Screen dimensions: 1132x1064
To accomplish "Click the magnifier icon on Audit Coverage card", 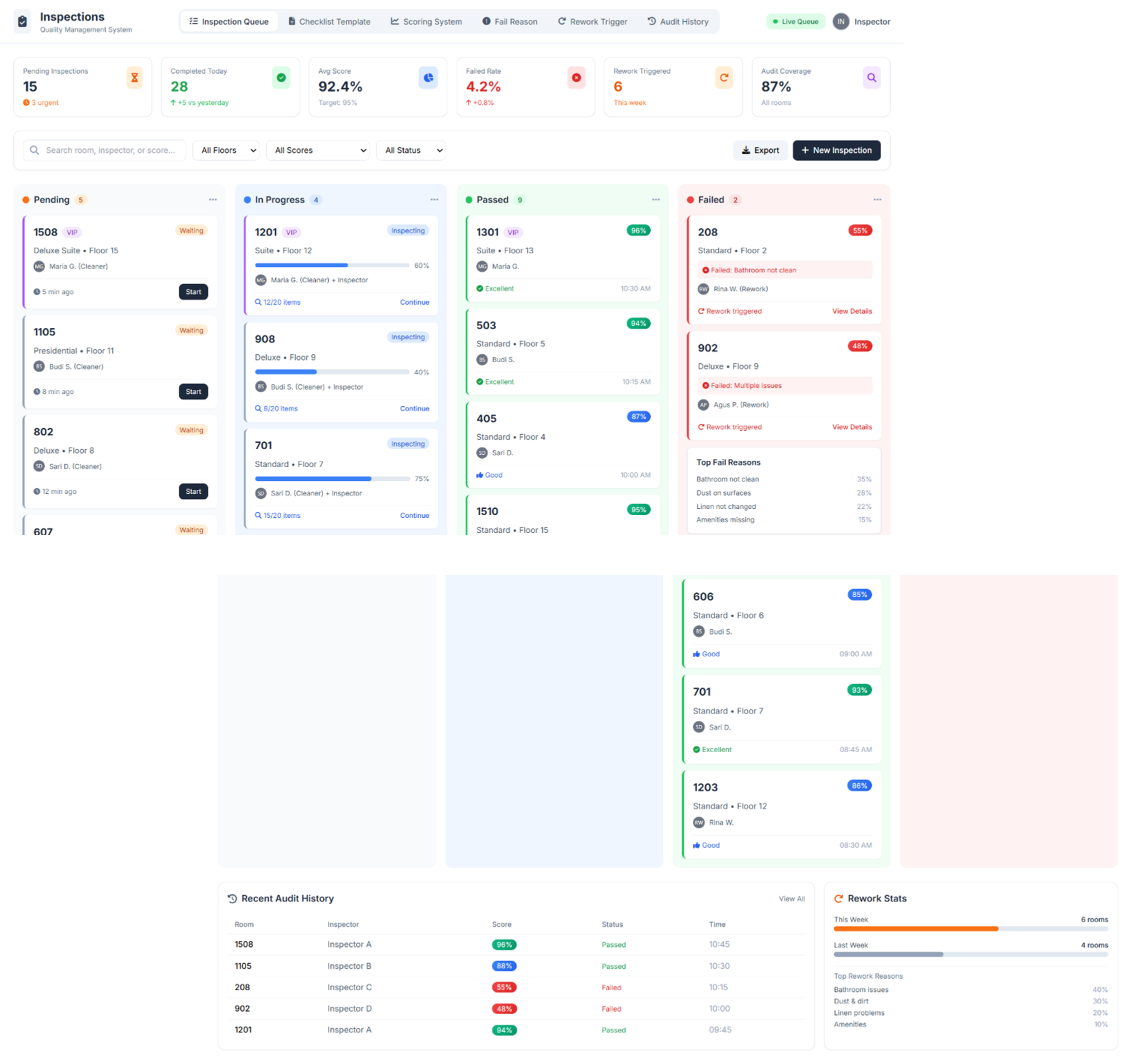I will (871, 77).
